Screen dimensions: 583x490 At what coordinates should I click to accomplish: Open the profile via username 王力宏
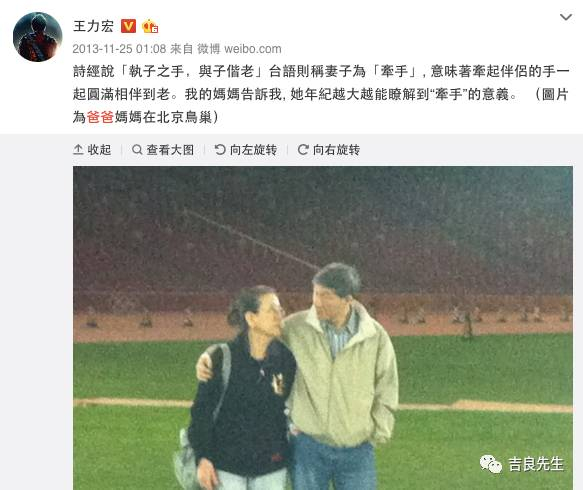93,26
